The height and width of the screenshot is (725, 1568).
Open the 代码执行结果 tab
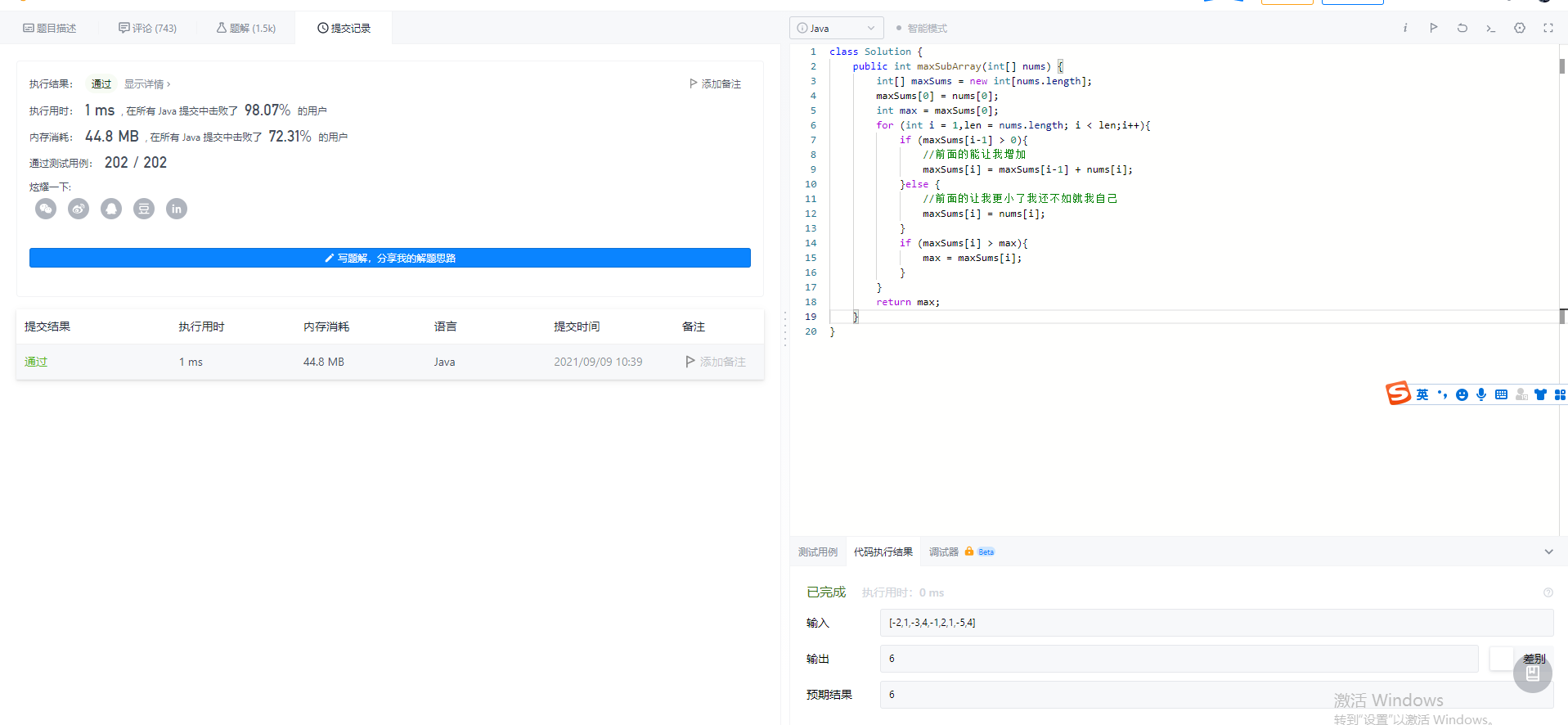tap(883, 552)
